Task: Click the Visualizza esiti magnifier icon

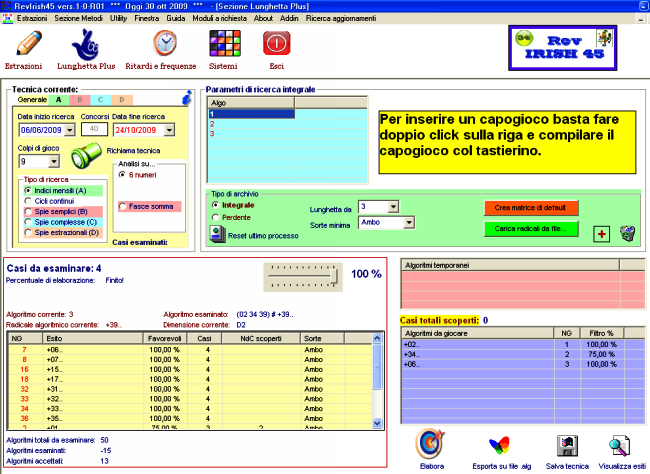Action: coord(619,446)
